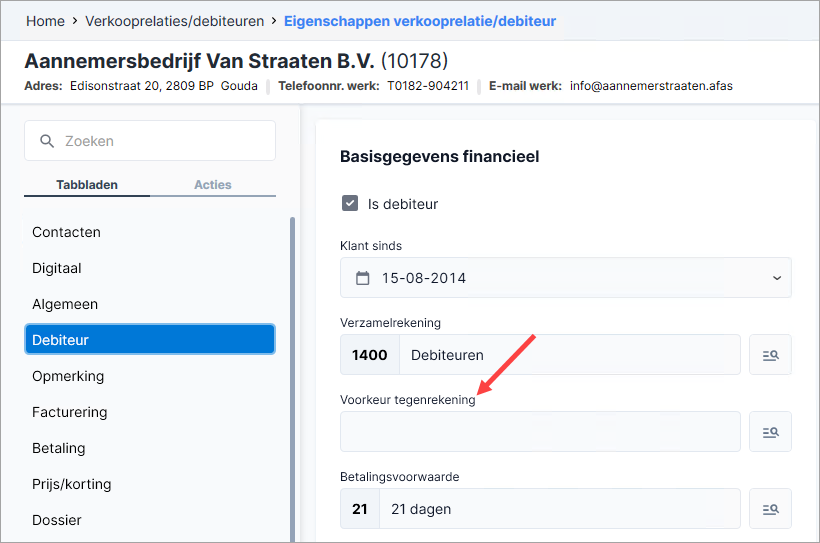Uncheck the Is debiteur checkbox

click(350, 203)
